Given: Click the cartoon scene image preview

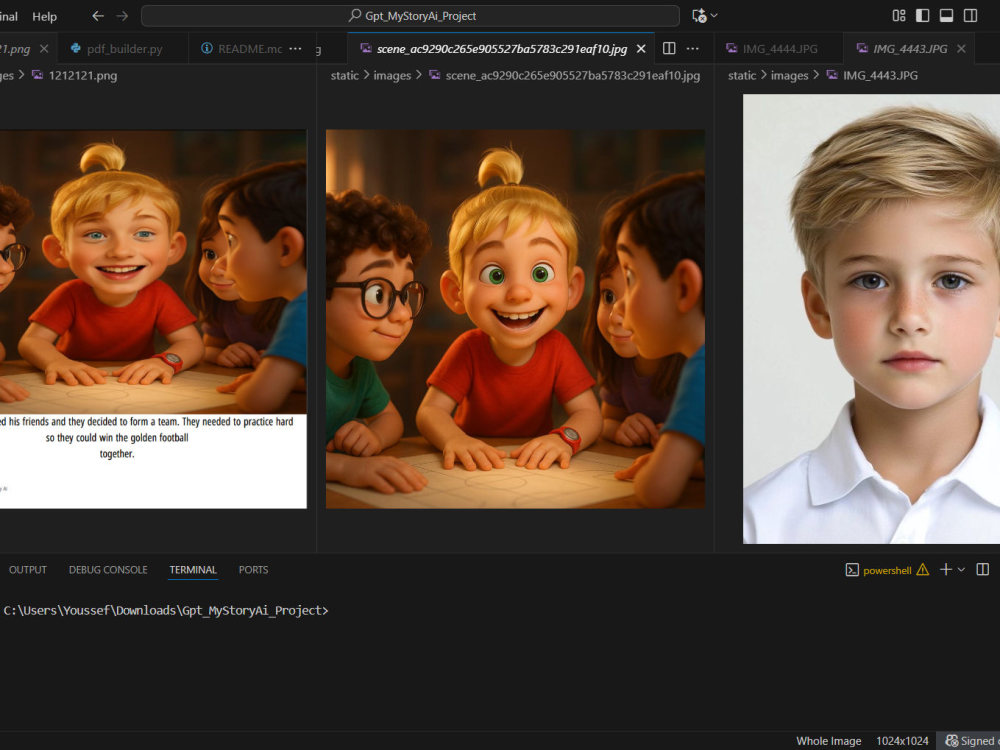Looking at the screenshot, I should (515, 319).
